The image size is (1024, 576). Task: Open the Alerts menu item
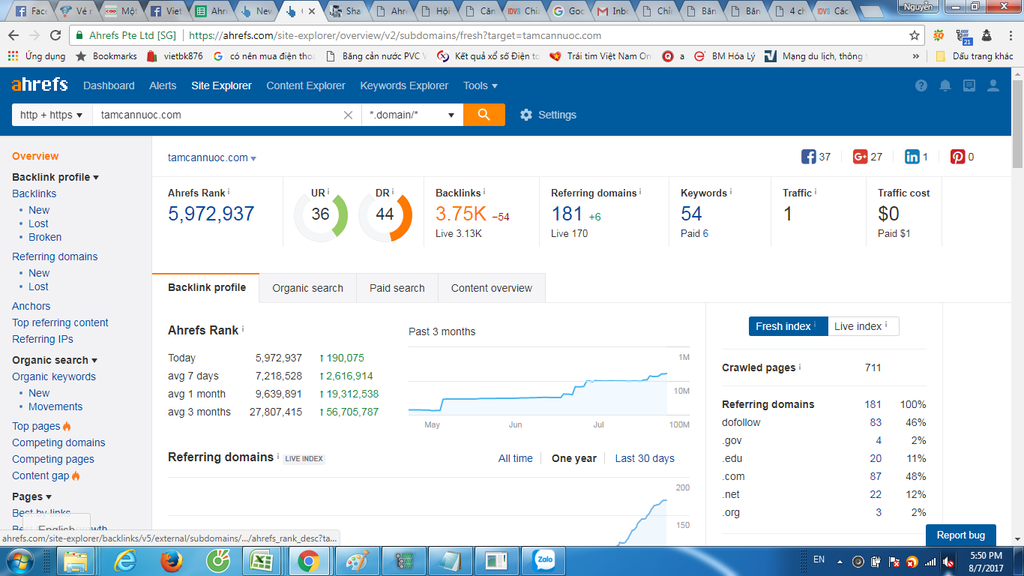pyautogui.click(x=163, y=86)
